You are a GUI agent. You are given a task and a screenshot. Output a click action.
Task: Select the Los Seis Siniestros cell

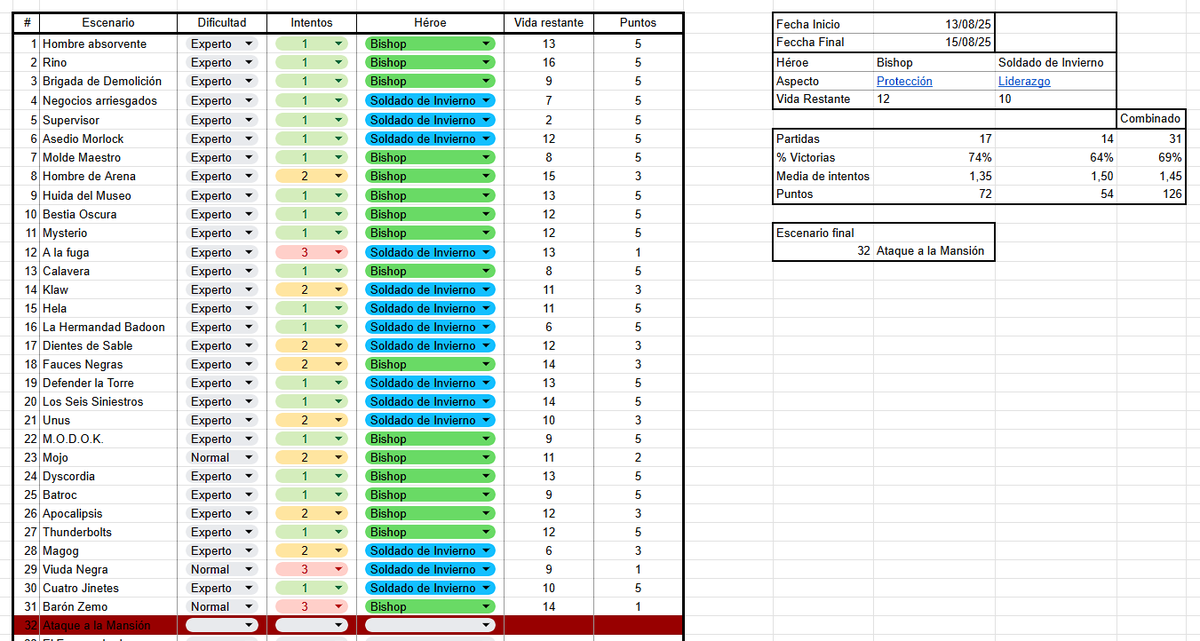[x=109, y=401]
